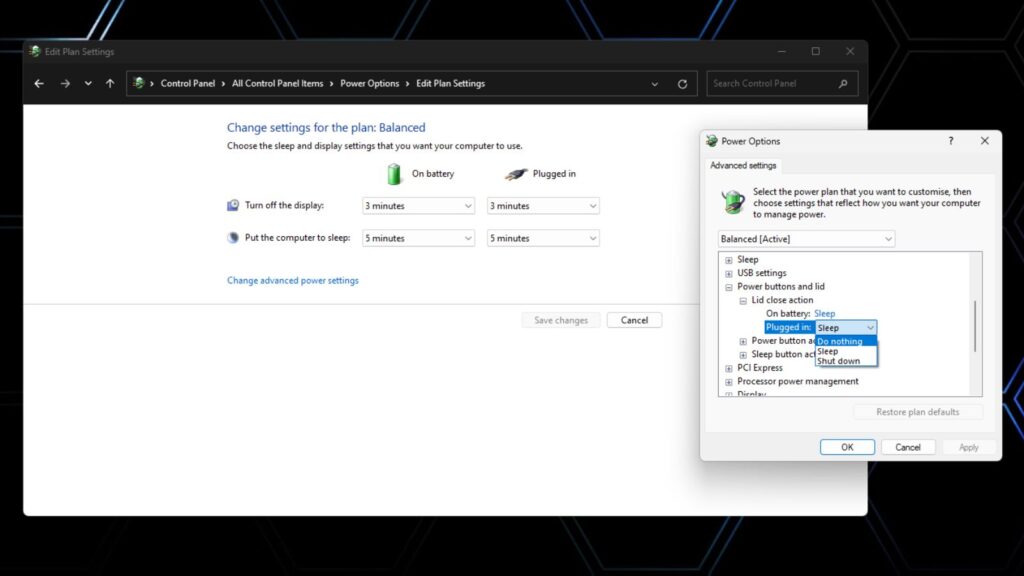
Task: Click the Search Control Panel field
Action: [x=770, y=84]
